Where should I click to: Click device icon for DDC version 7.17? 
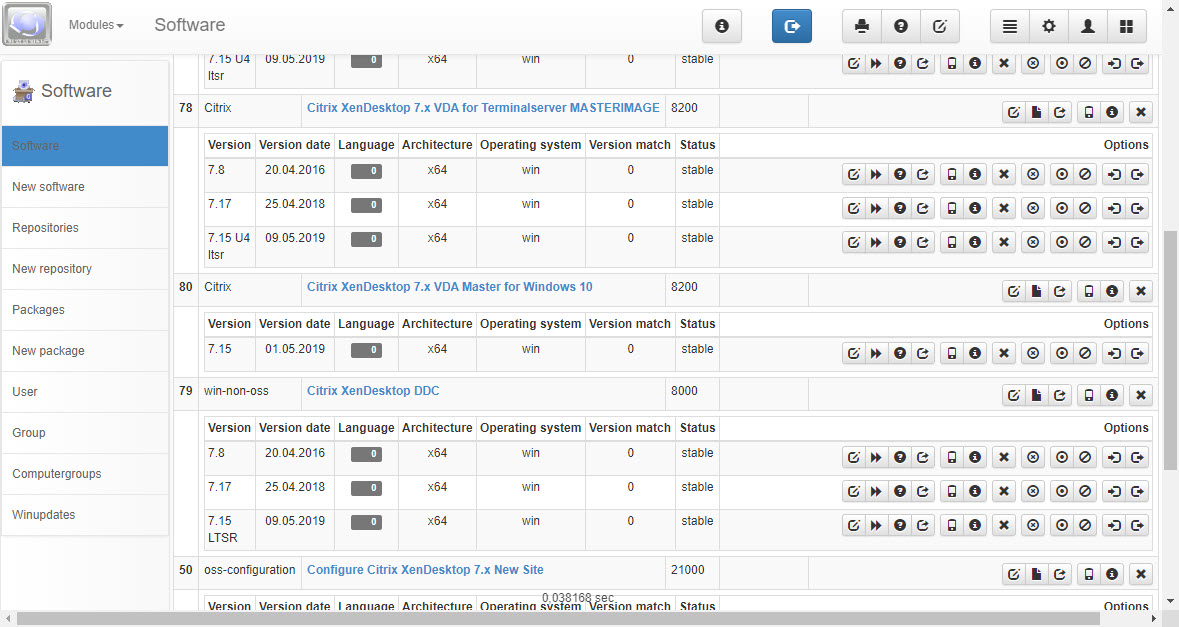[x=952, y=491]
